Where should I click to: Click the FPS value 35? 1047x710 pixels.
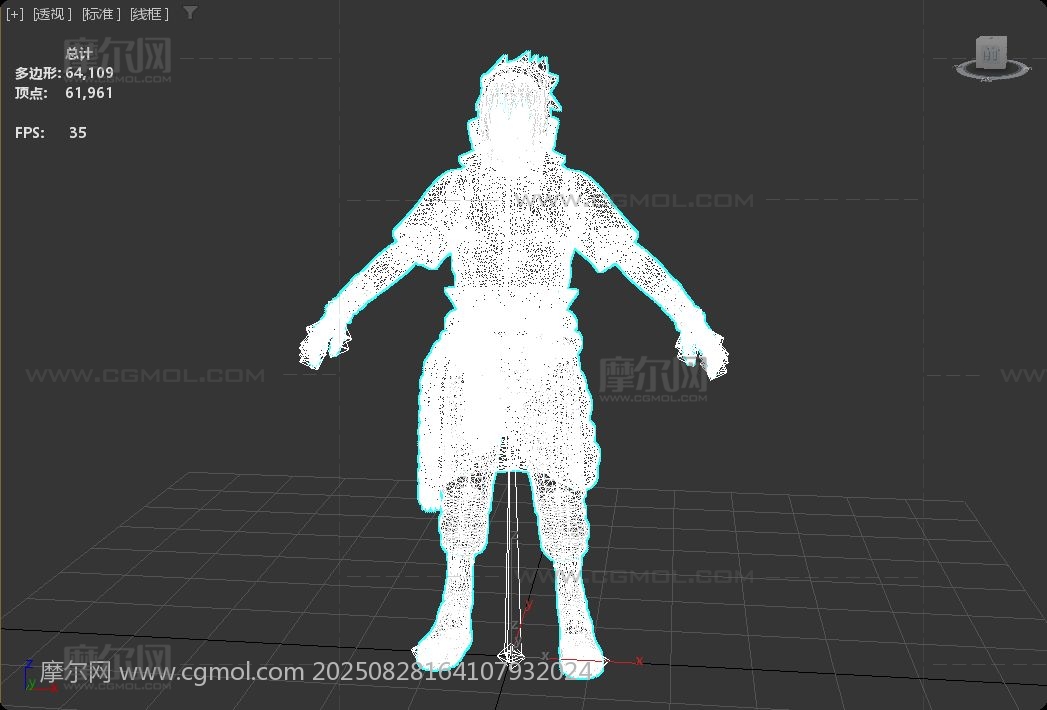(77, 132)
